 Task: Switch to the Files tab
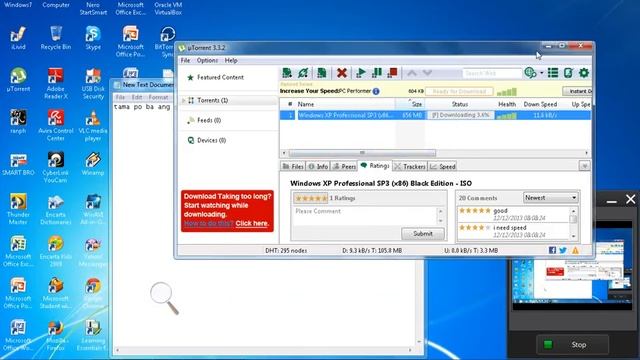pyautogui.click(x=293, y=166)
